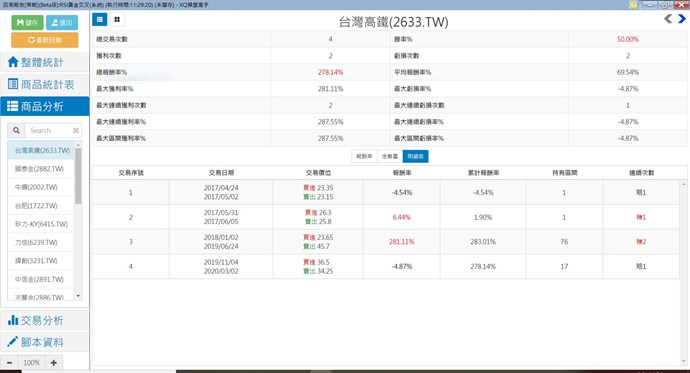This screenshot has width=690, height=373.
Task: Go to next stock with right chevron
Action: click(x=682, y=18)
